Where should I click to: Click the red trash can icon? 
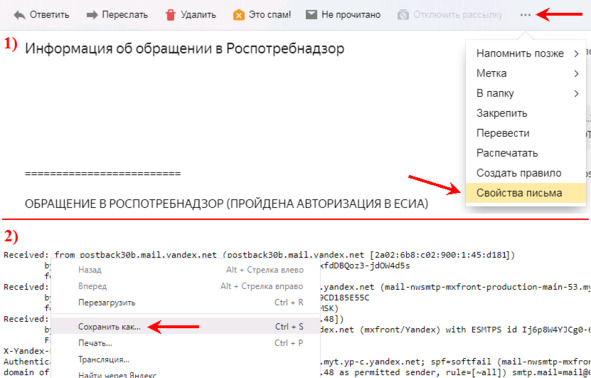point(171,15)
